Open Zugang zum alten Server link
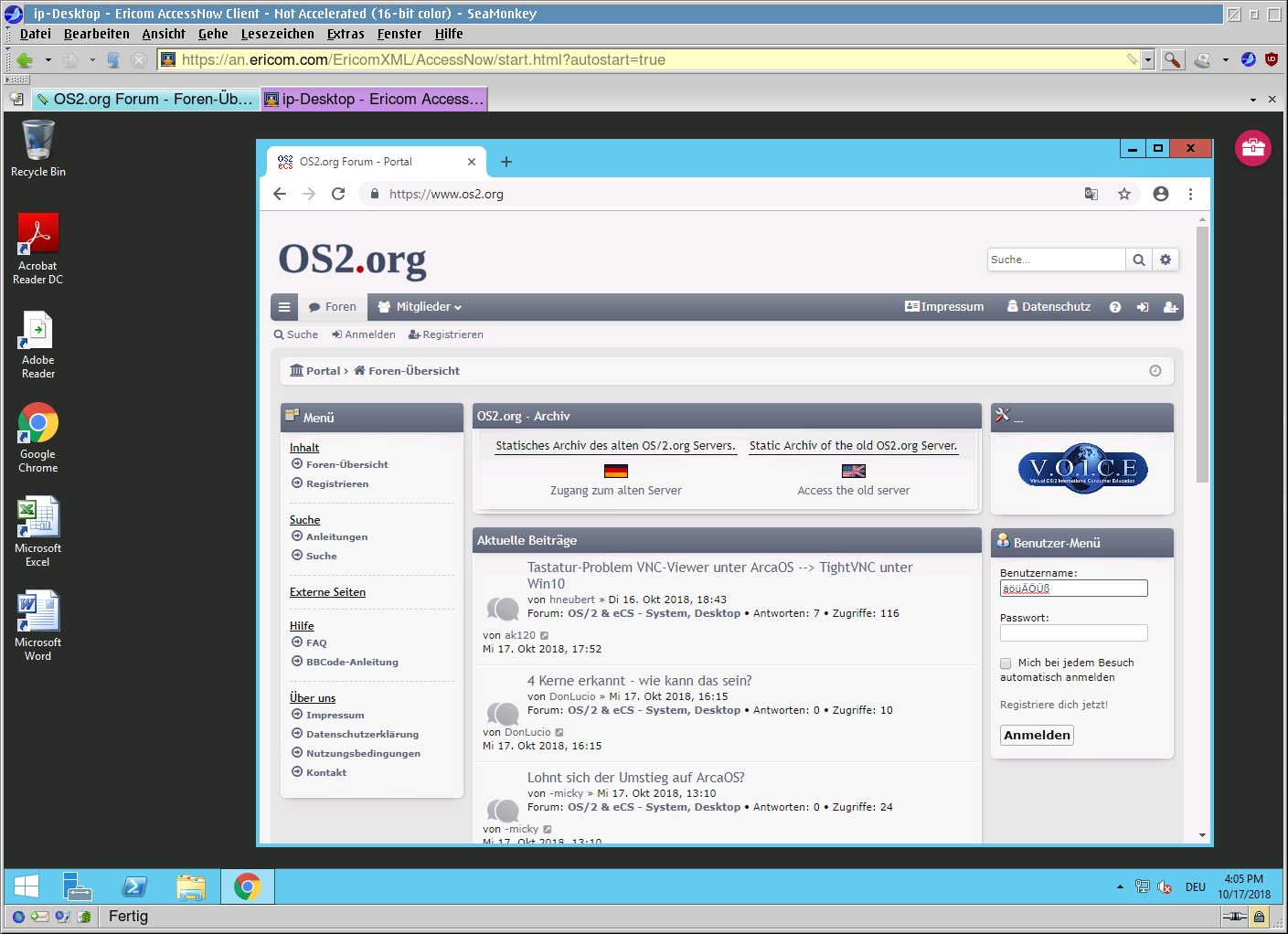The image size is (1288, 934). (x=616, y=491)
